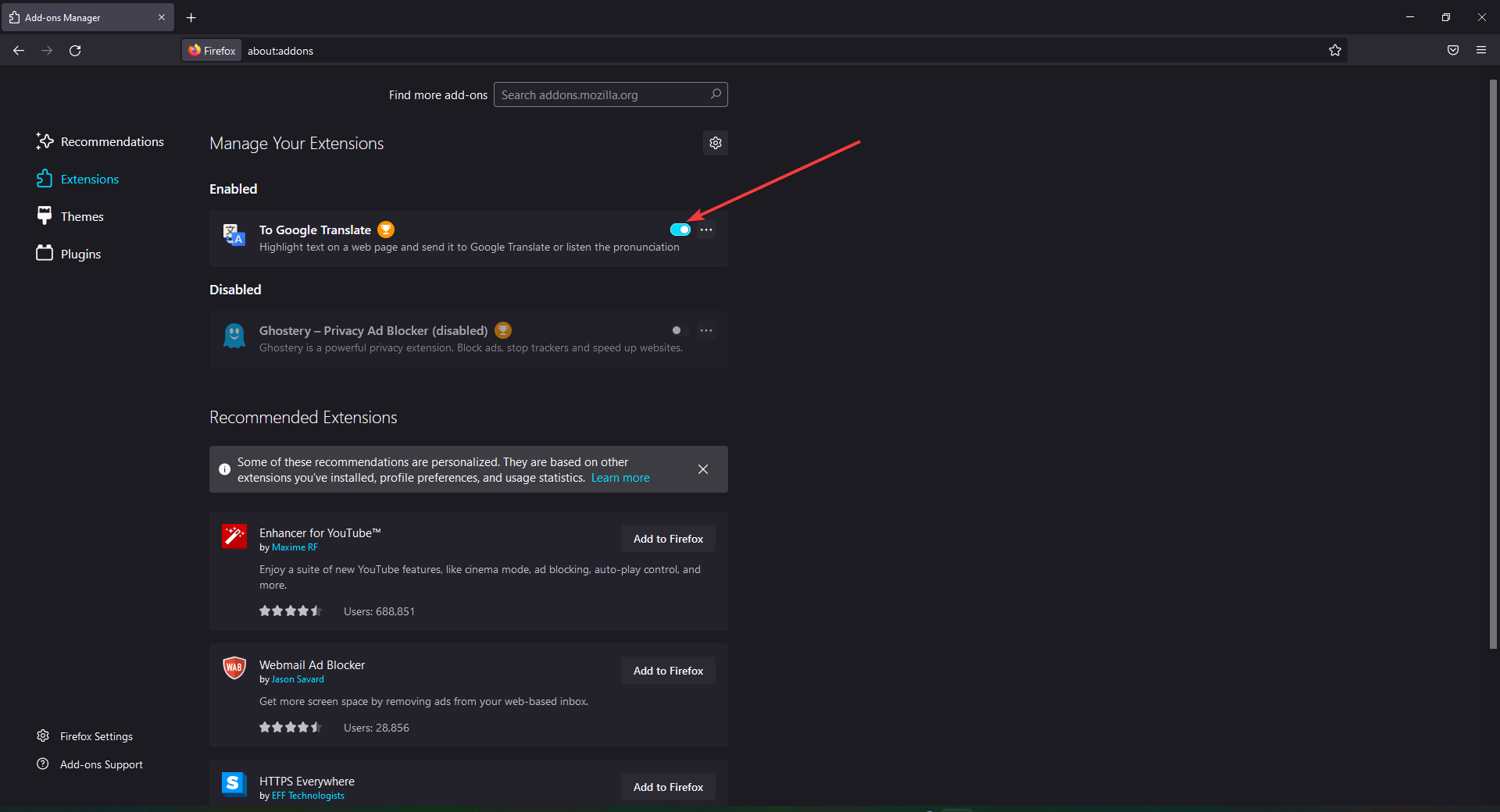Select the Add-ons Manager tab

(87, 17)
